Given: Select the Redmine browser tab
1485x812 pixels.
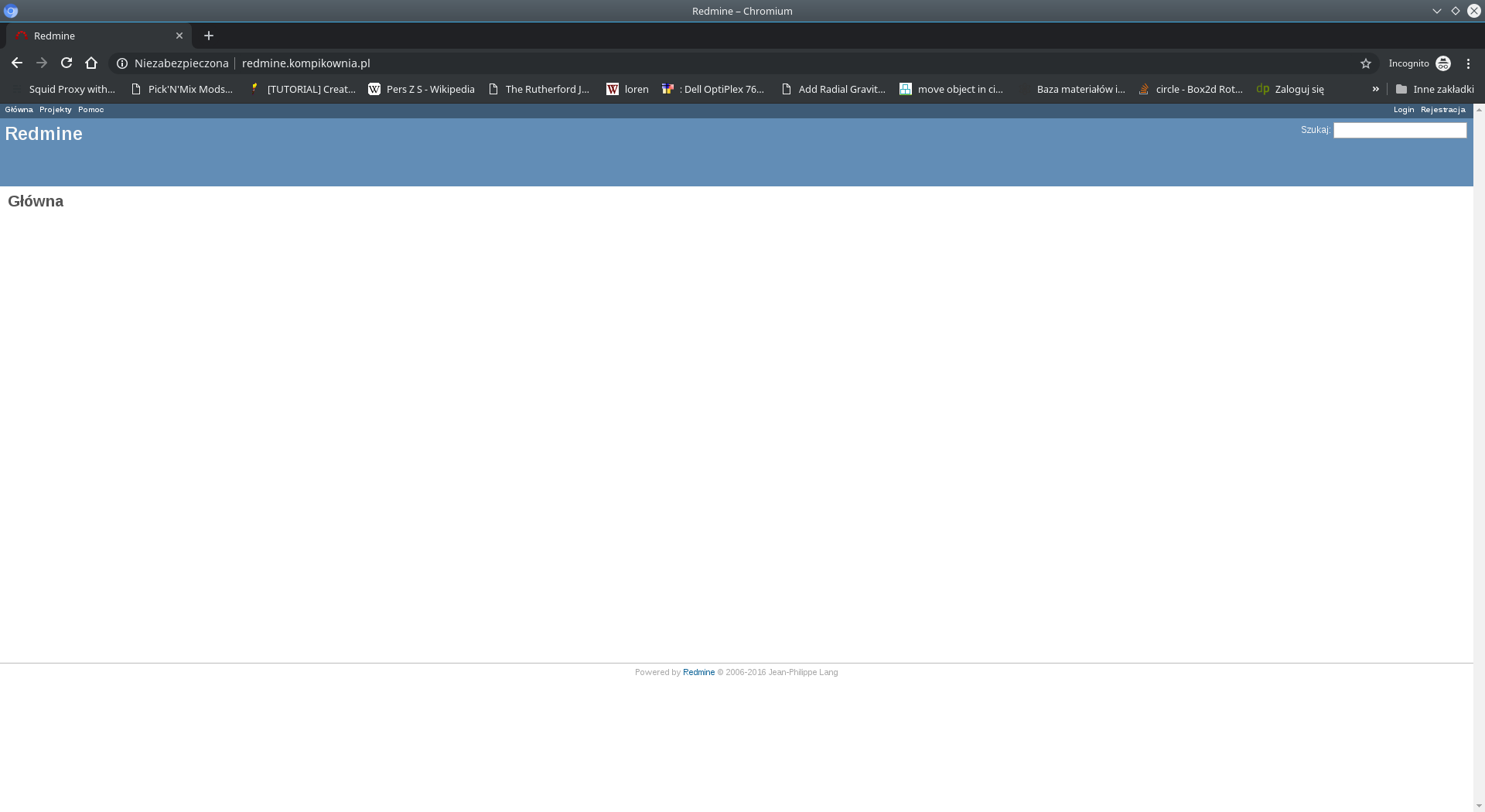Looking at the screenshot, I should pyautogui.click(x=99, y=36).
